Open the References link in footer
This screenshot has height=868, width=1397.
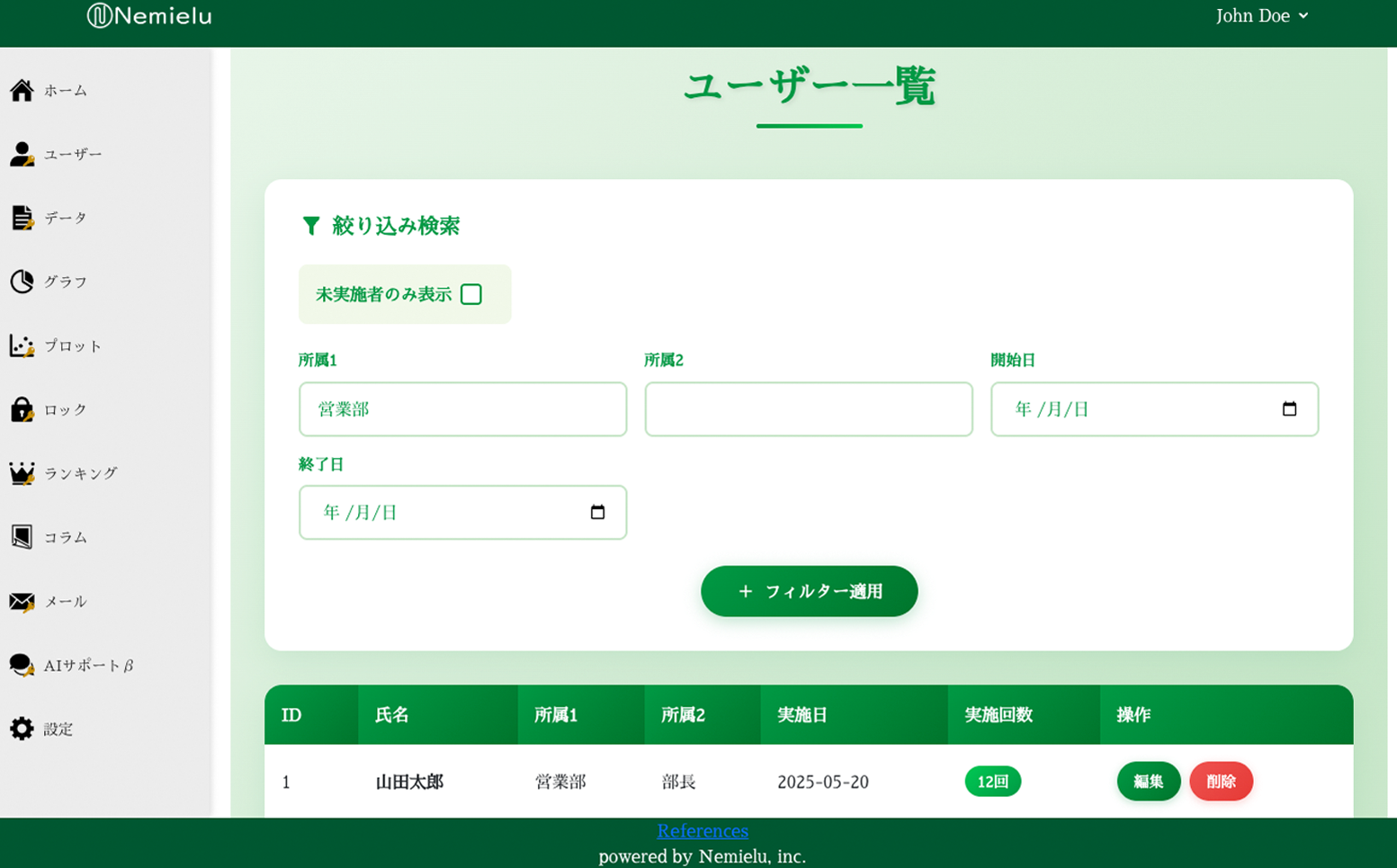coord(702,830)
